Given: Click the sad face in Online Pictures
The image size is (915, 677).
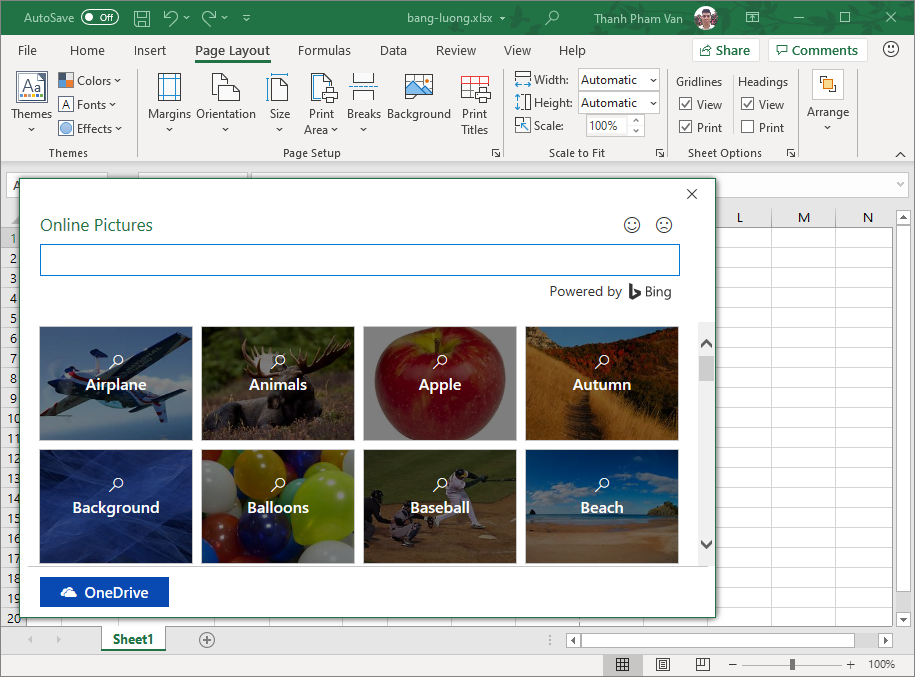Looking at the screenshot, I should pos(664,225).
